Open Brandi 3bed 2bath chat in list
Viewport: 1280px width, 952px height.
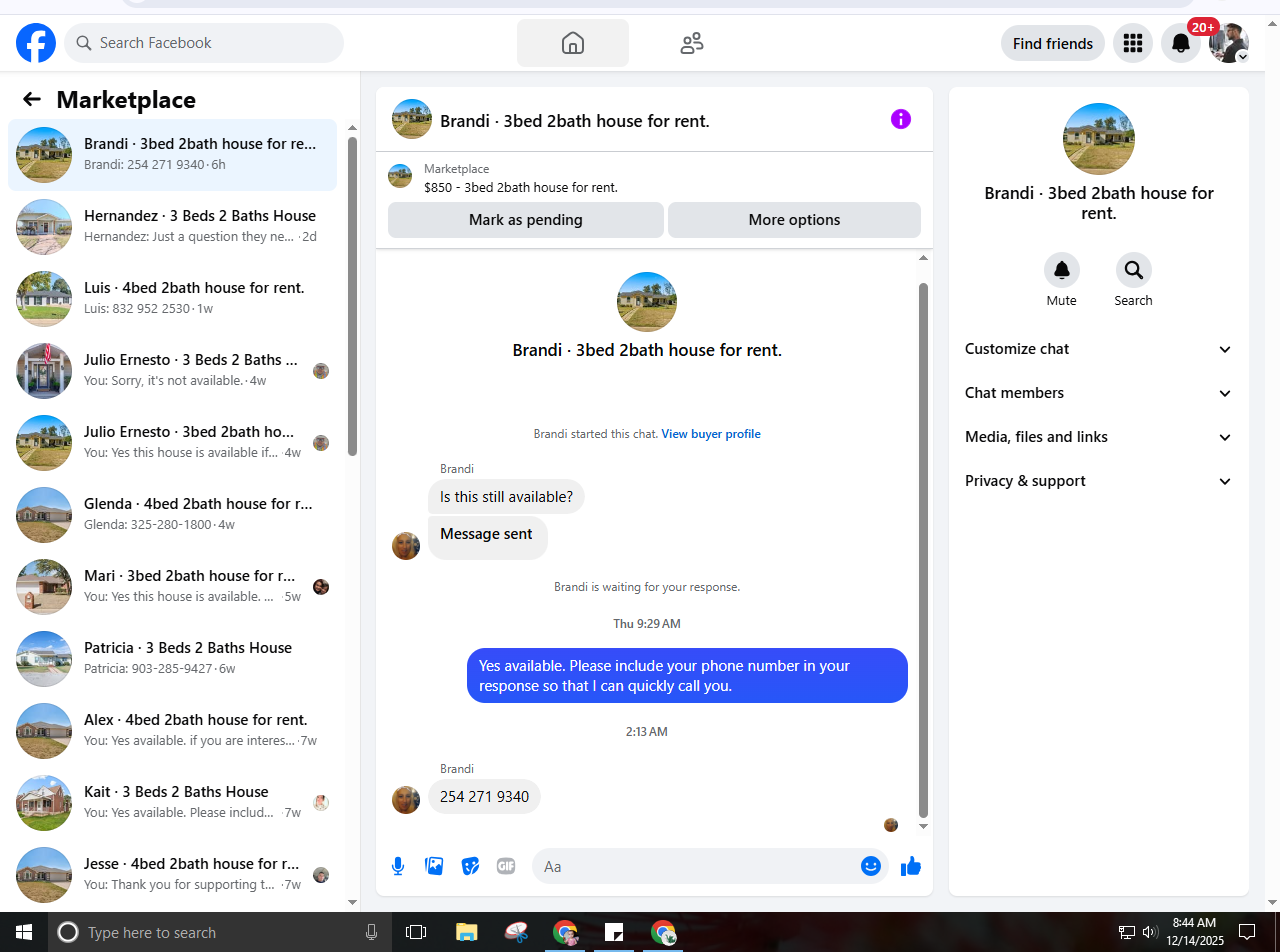172,155
